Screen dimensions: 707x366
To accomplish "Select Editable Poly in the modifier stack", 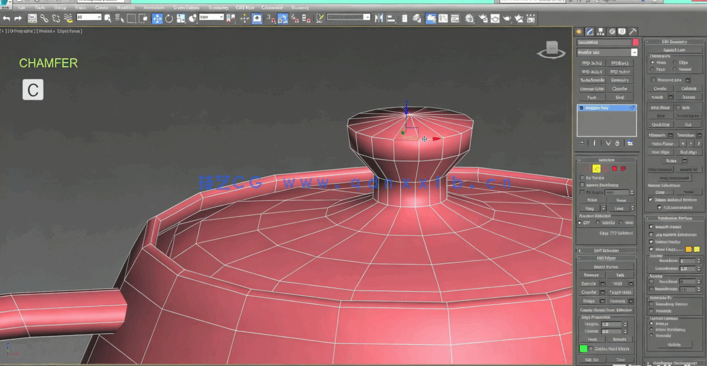I will pyautogui.click(x=606, y=108).
